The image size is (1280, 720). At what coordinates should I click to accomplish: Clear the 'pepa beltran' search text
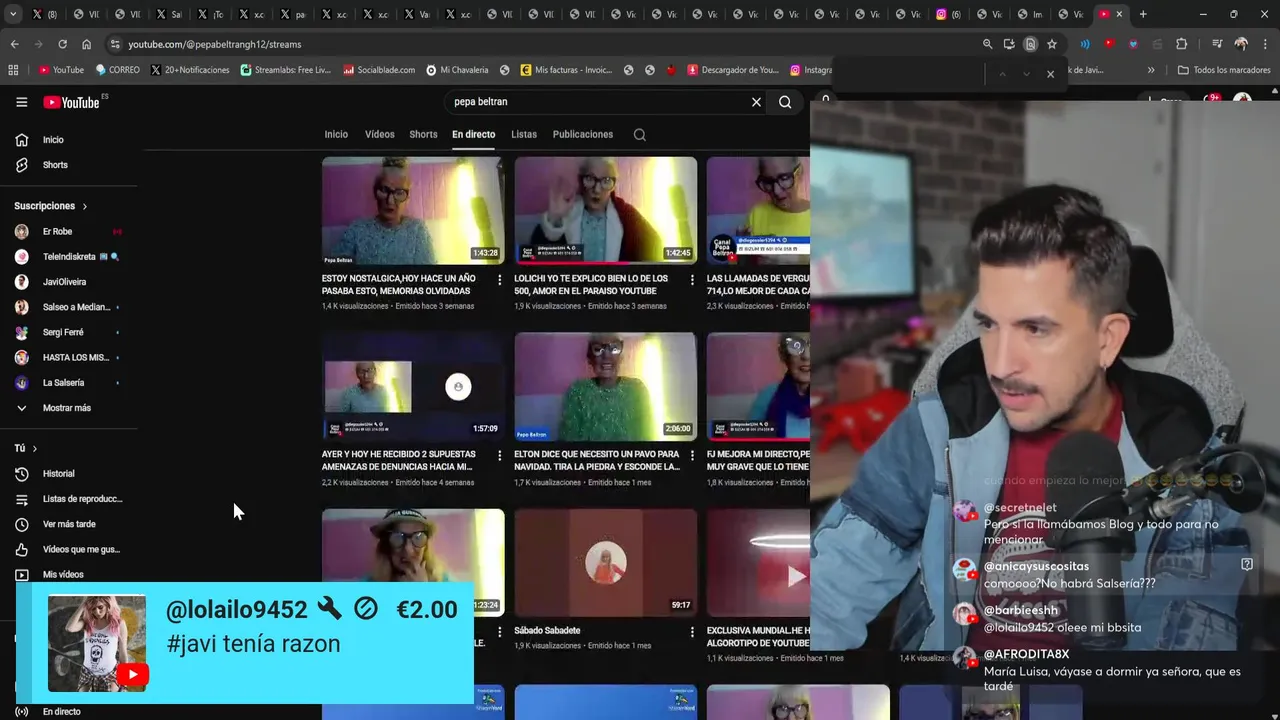[756, 102]
